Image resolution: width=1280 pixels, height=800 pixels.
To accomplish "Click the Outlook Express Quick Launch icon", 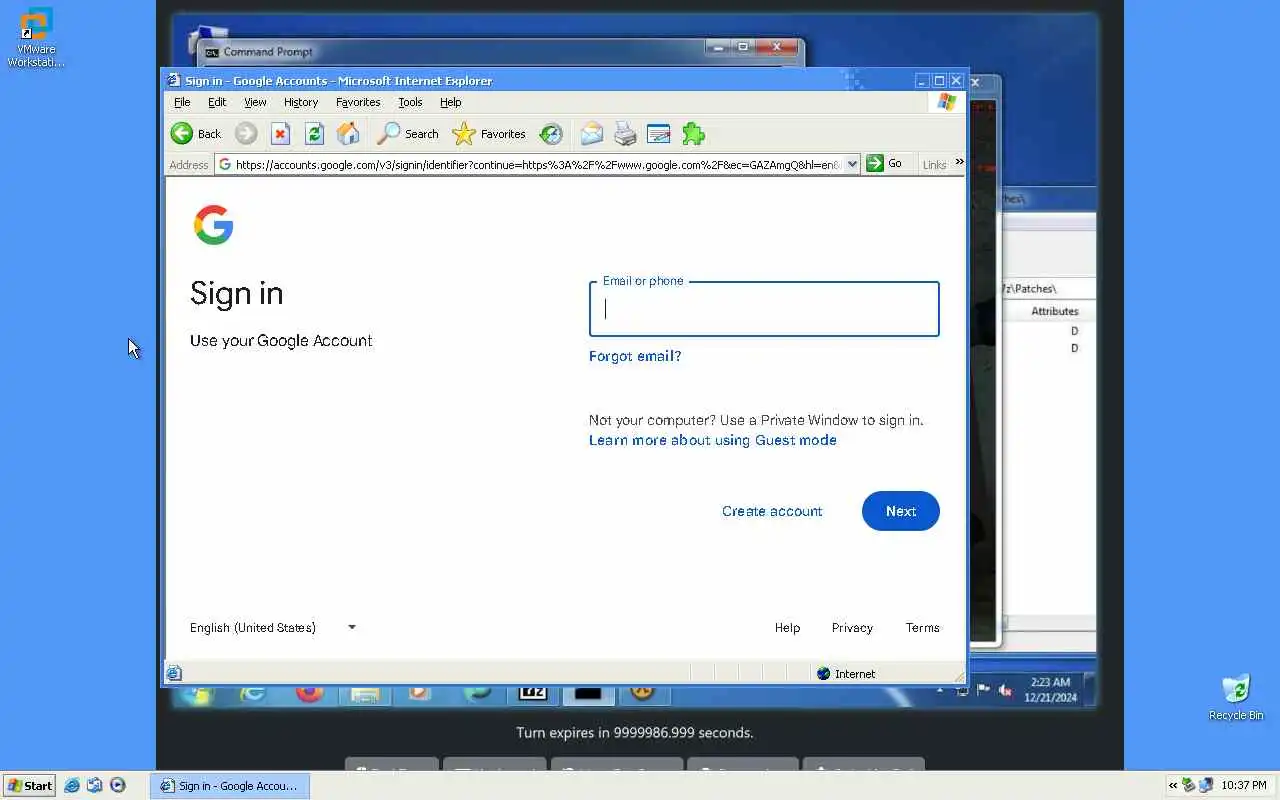I will pyautogui.click(x=95, y=786).
